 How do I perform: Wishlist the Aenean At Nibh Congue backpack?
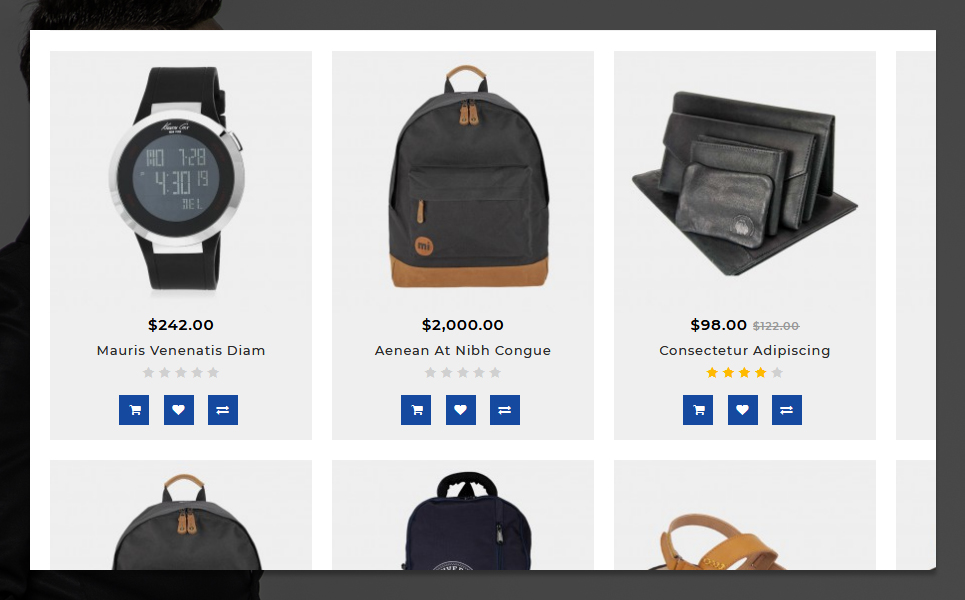click(x=461, y=410)
